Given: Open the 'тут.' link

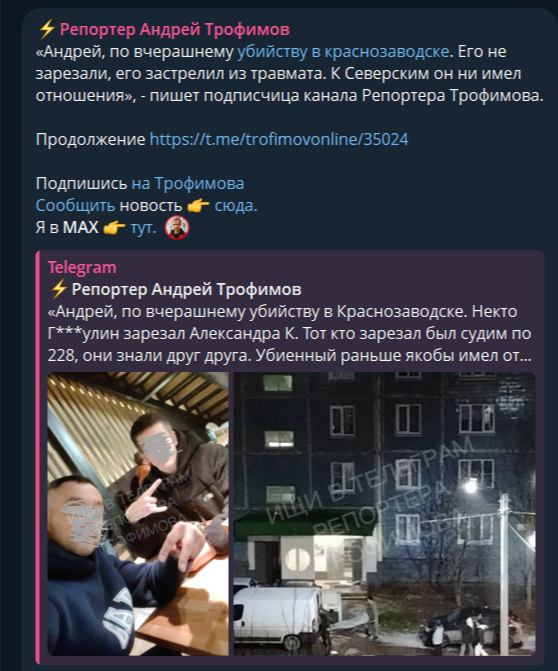Looking at the screenshot, I should [x=143, y=228].
